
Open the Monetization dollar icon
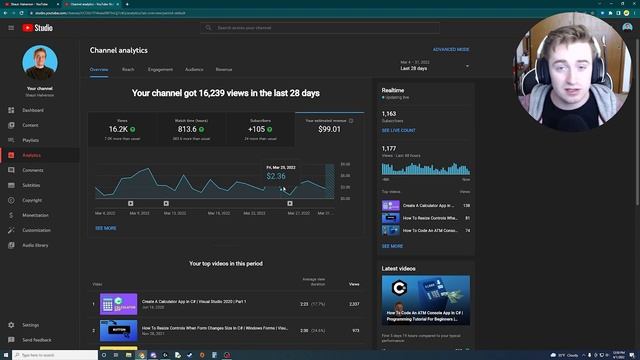click(11, 215)
